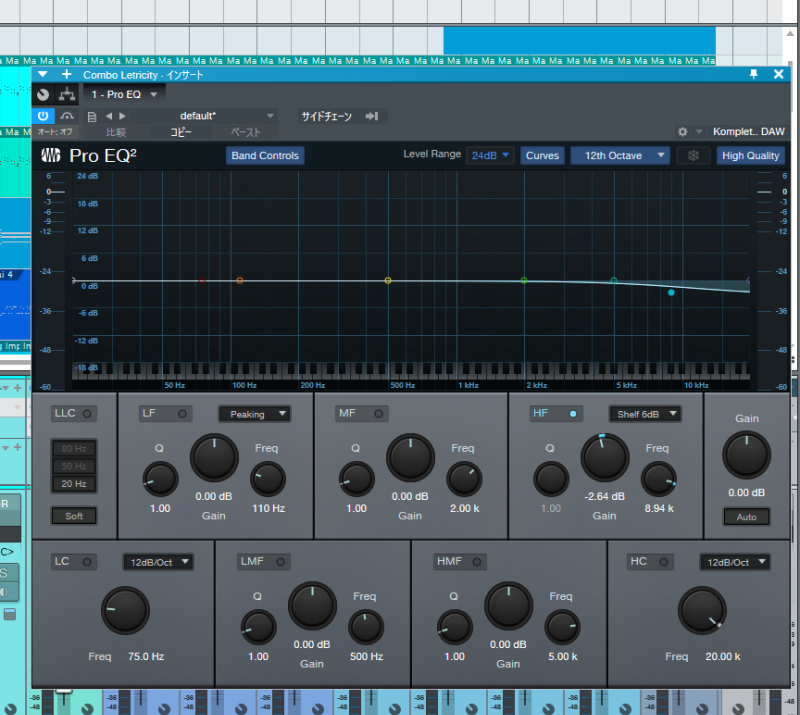Screen dimensions: 800x715
Task: Enable the サイドチェーン sidechain button
Action: [327, 116]
